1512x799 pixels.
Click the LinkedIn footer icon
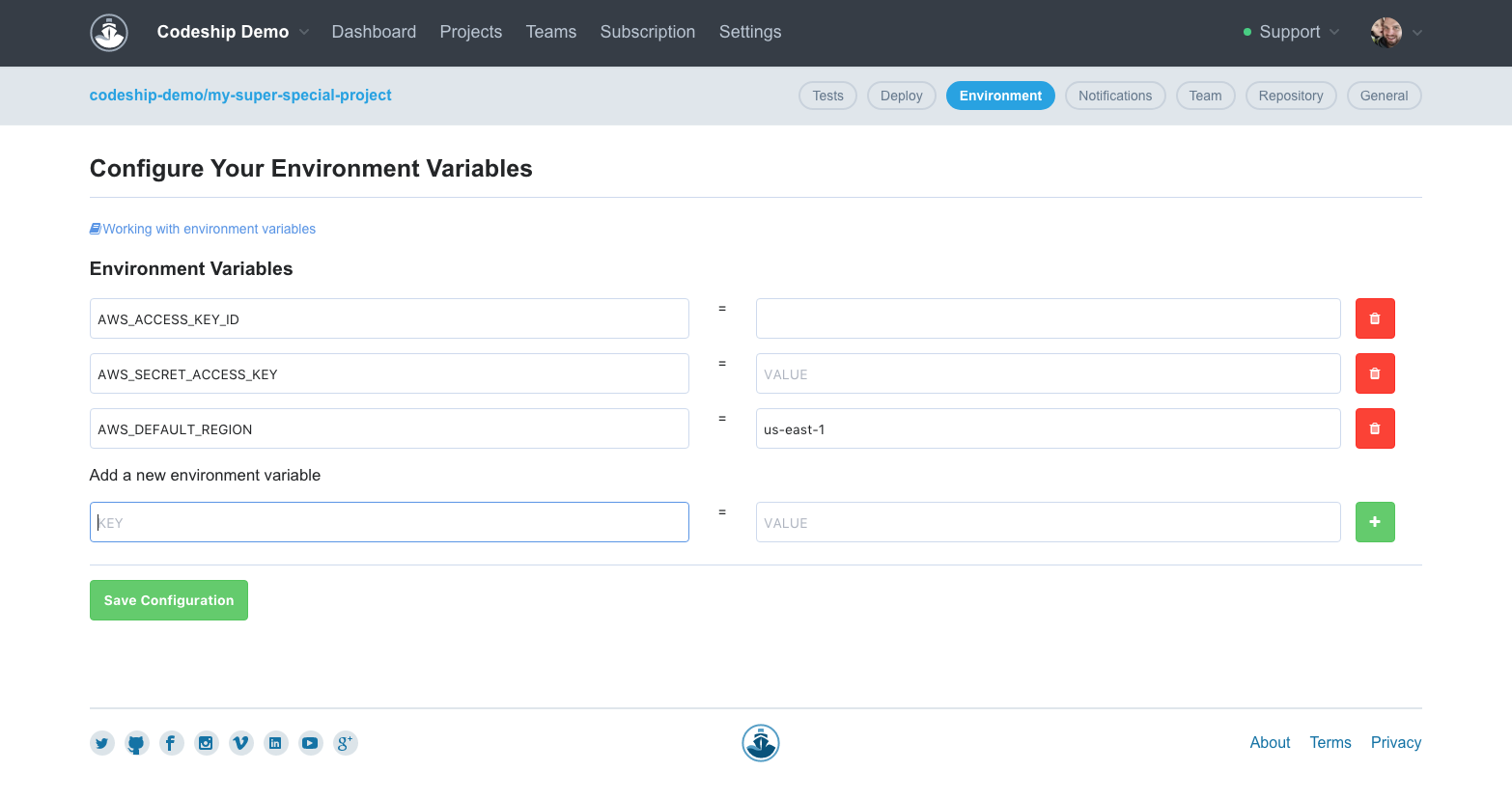click(x=275, y=743)
